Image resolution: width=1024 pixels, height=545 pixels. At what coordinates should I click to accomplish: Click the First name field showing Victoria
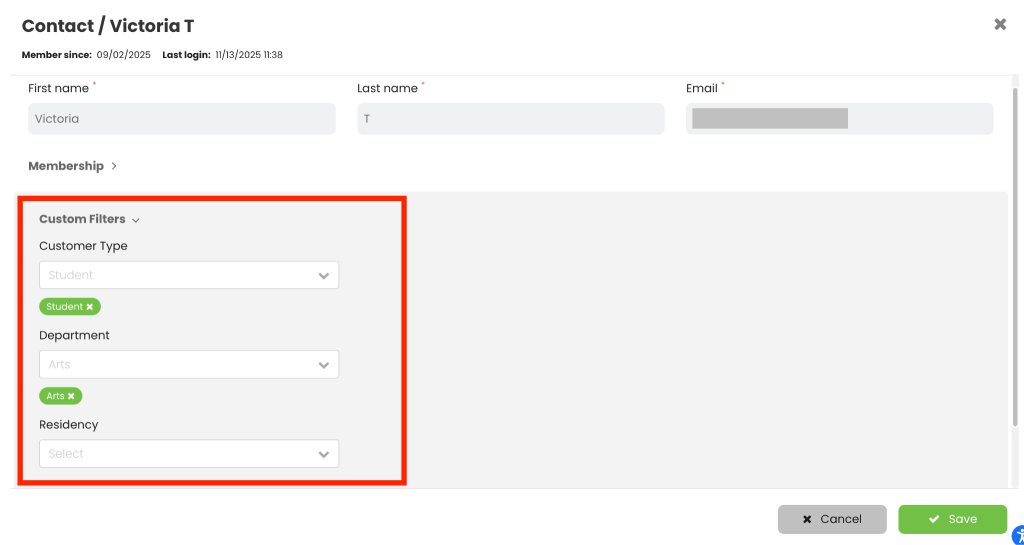[x=182, y=119]
